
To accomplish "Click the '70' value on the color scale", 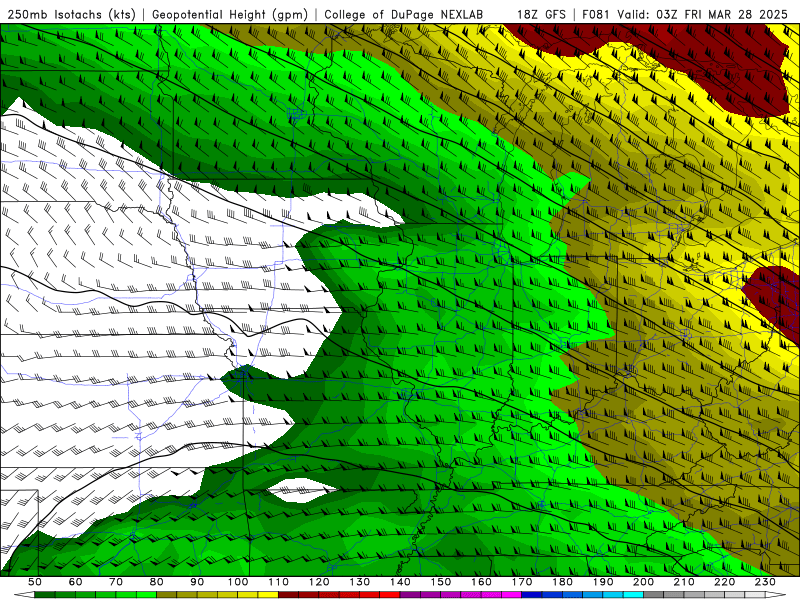I will coord(116,582).
